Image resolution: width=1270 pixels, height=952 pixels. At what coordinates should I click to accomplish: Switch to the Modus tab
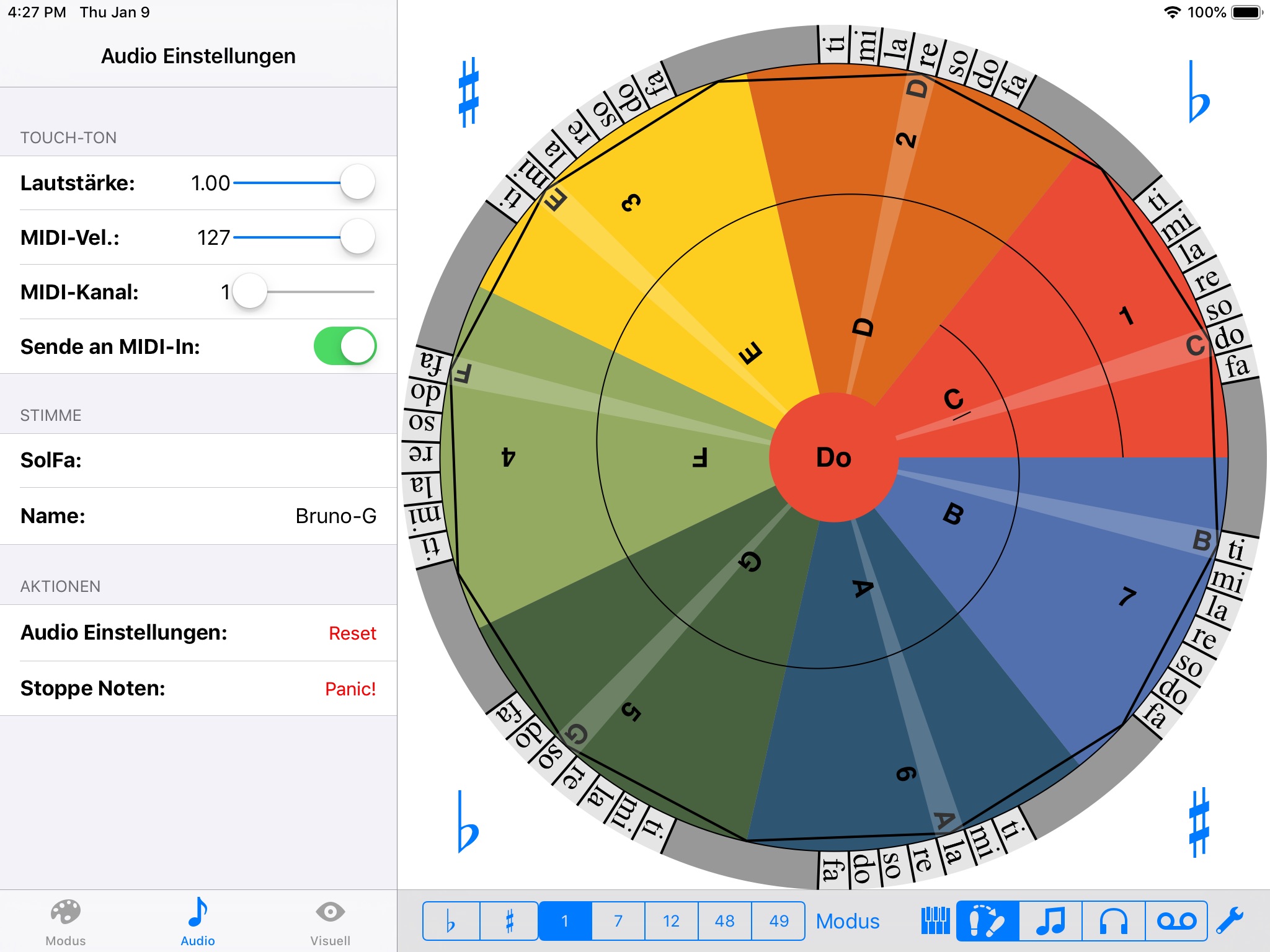66,922
